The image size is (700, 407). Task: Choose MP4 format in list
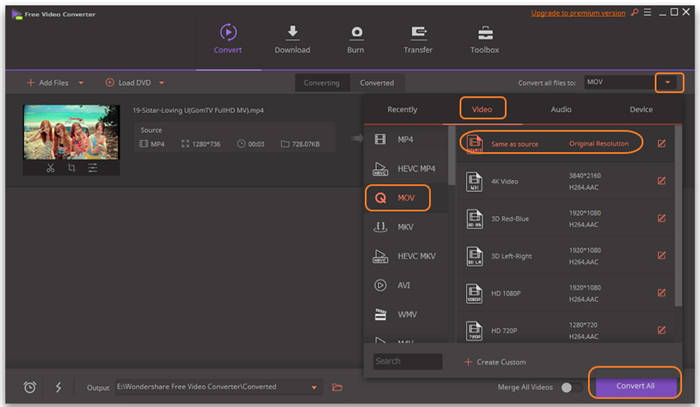coord(406,140)
